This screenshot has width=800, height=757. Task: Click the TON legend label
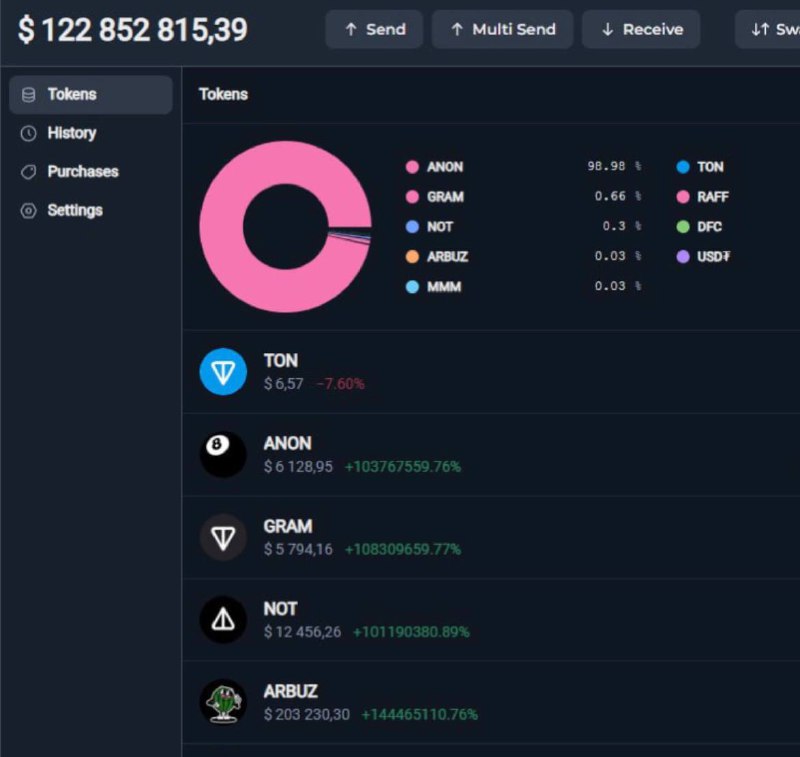click(x=710, y=167)
